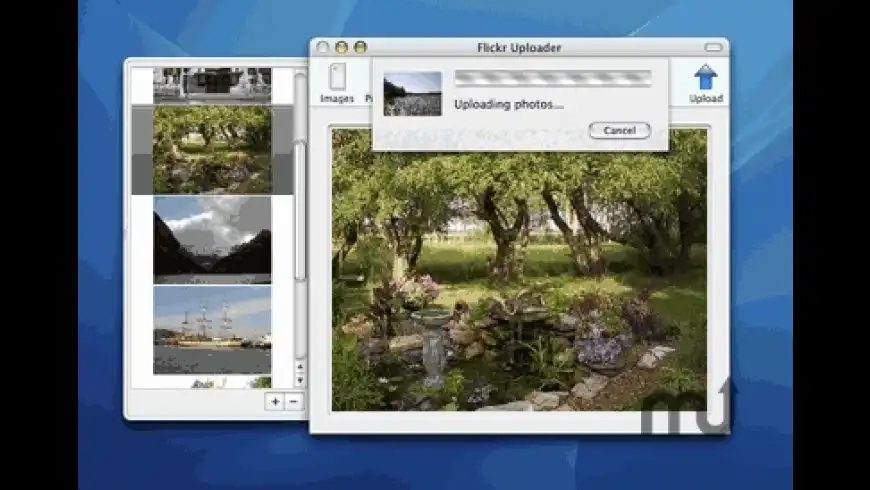Select the tall ships harbor thumbnail
Viewport: 870px width, 490px height.
click(x=213, y=330)
